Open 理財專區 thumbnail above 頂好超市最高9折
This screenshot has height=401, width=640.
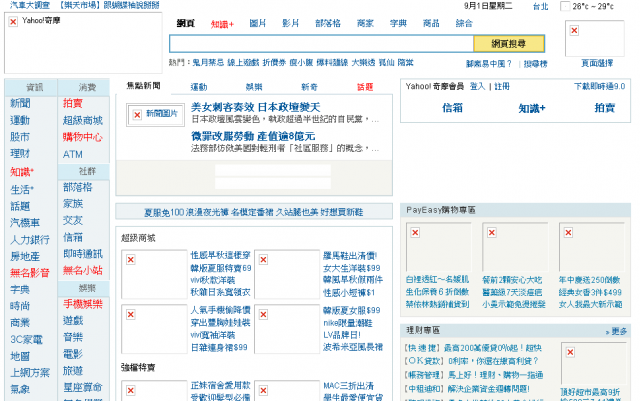tap(594, 363)
